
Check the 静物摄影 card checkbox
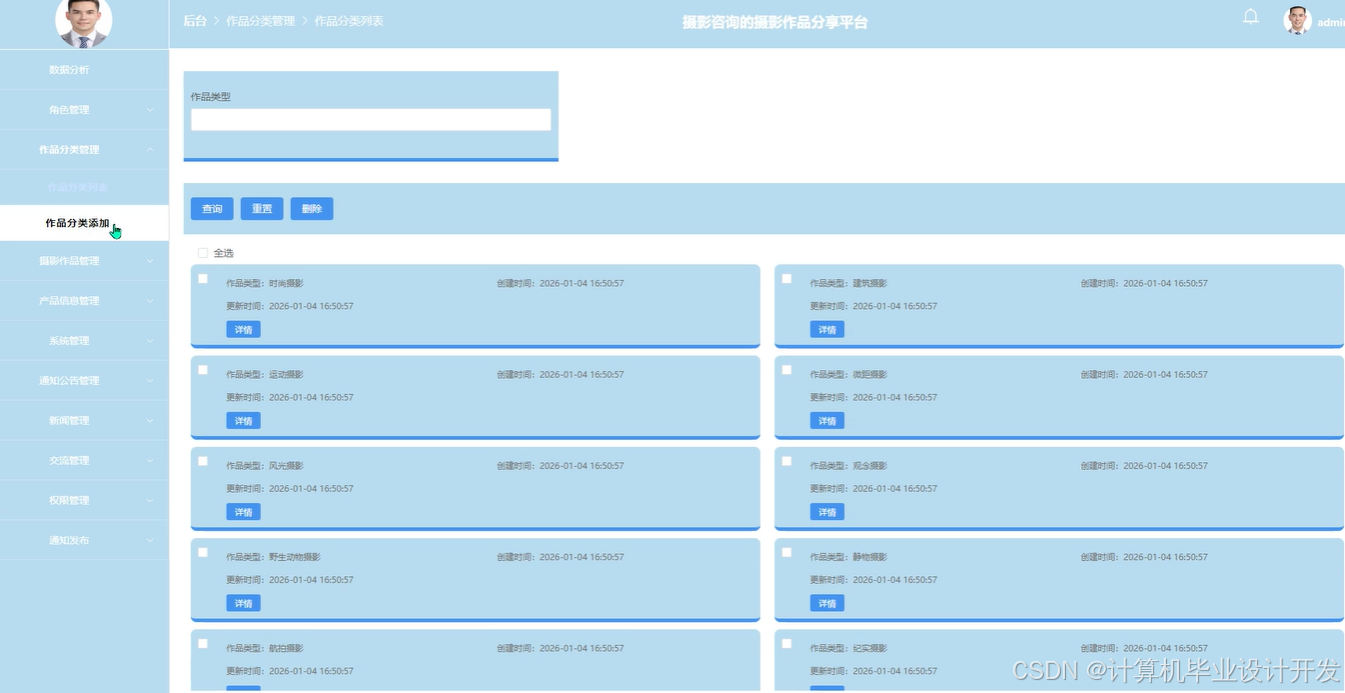[x=787, y=552]
